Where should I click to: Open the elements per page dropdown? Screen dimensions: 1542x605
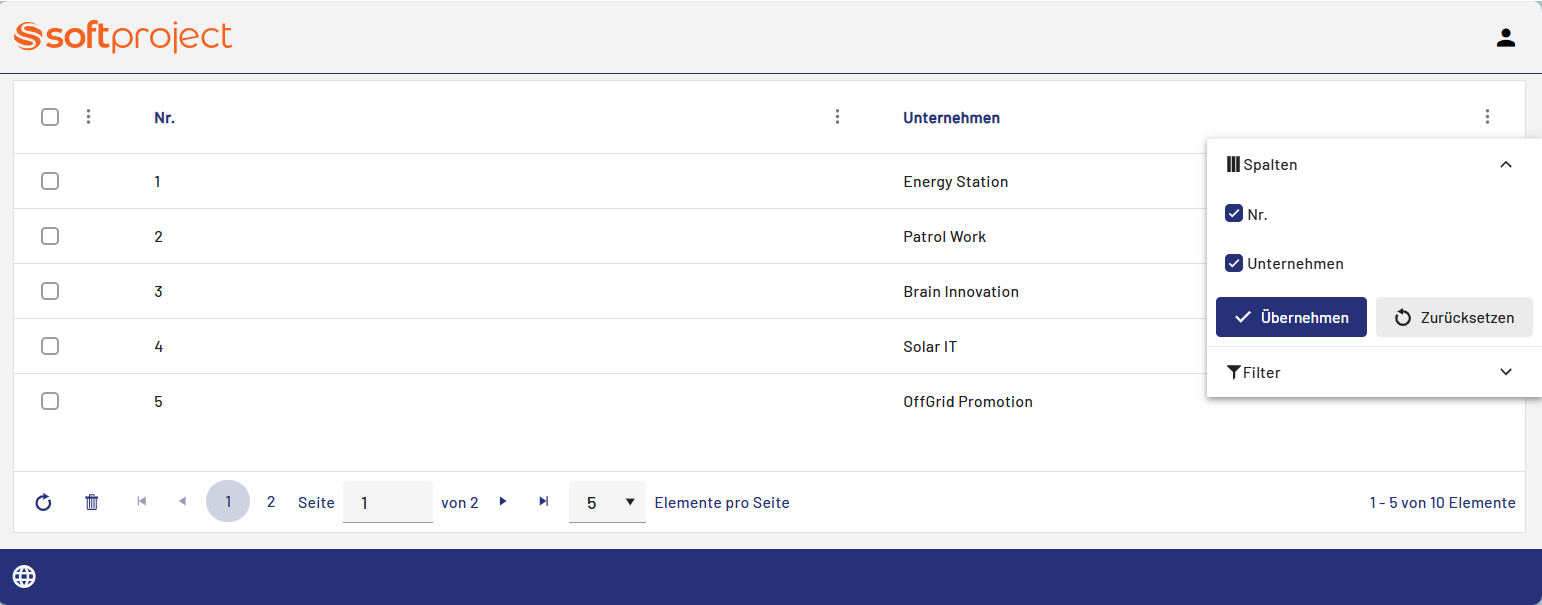607,502
